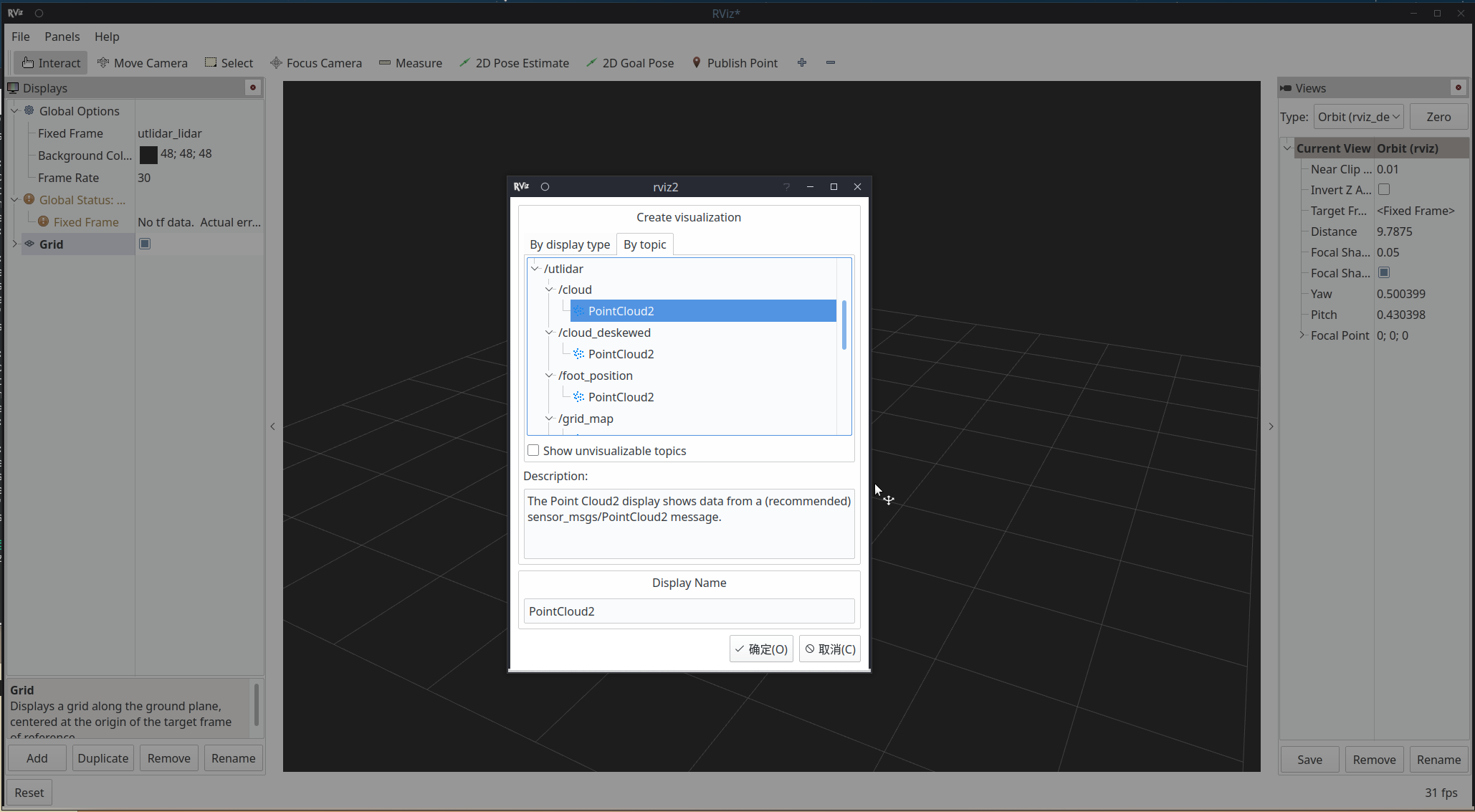This screenshot has width=1475, height=812.
Task: Click the minus icon to remove tool
Action: pos(831,63)
